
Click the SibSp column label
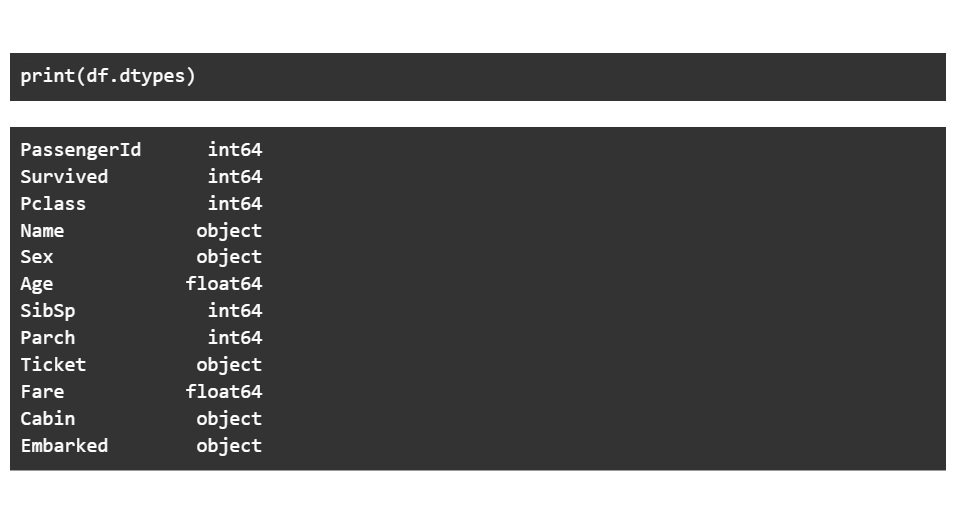tap(48, 311)
